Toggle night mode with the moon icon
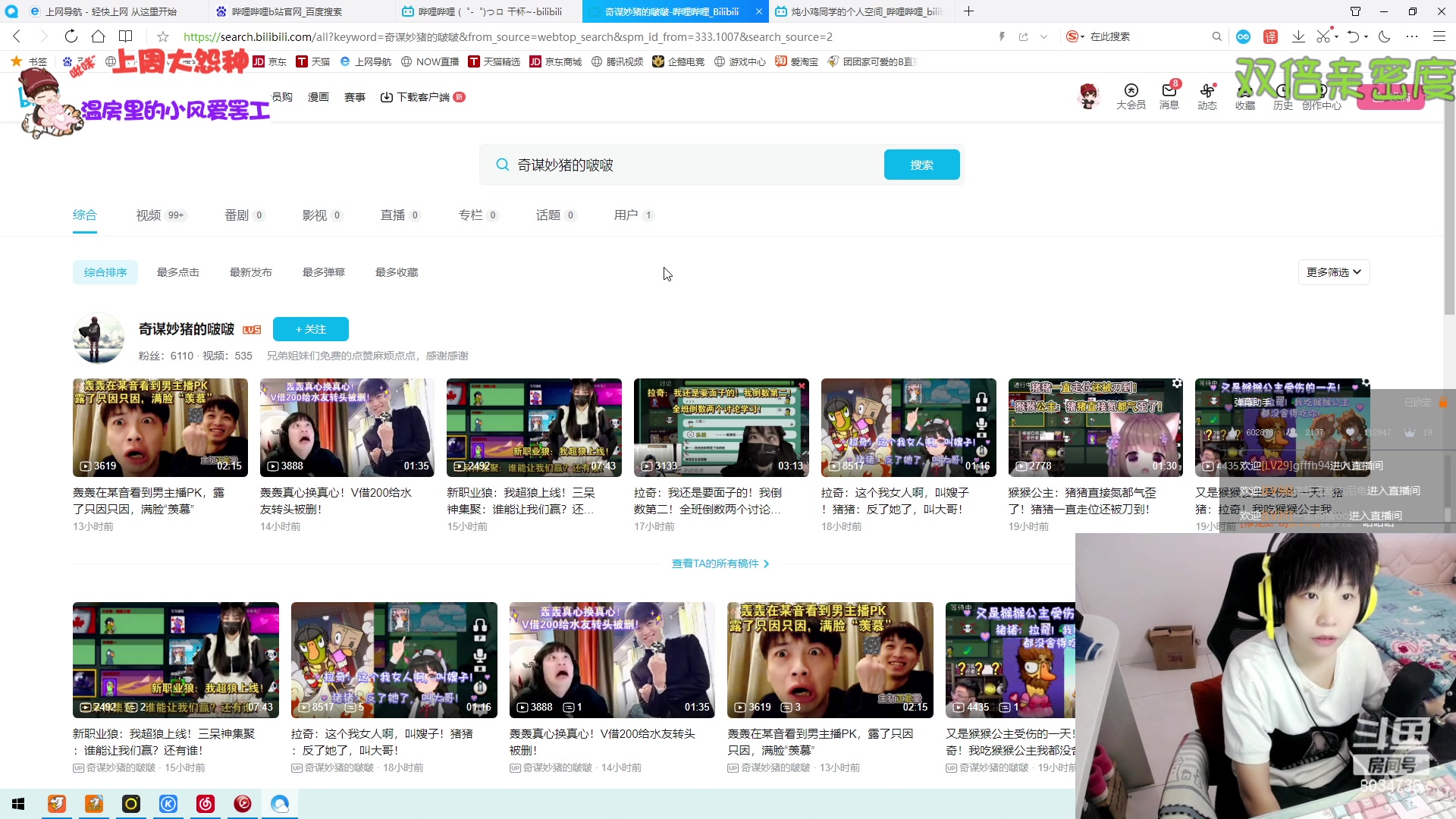 pyautogui.click(x=1384, y=36)
